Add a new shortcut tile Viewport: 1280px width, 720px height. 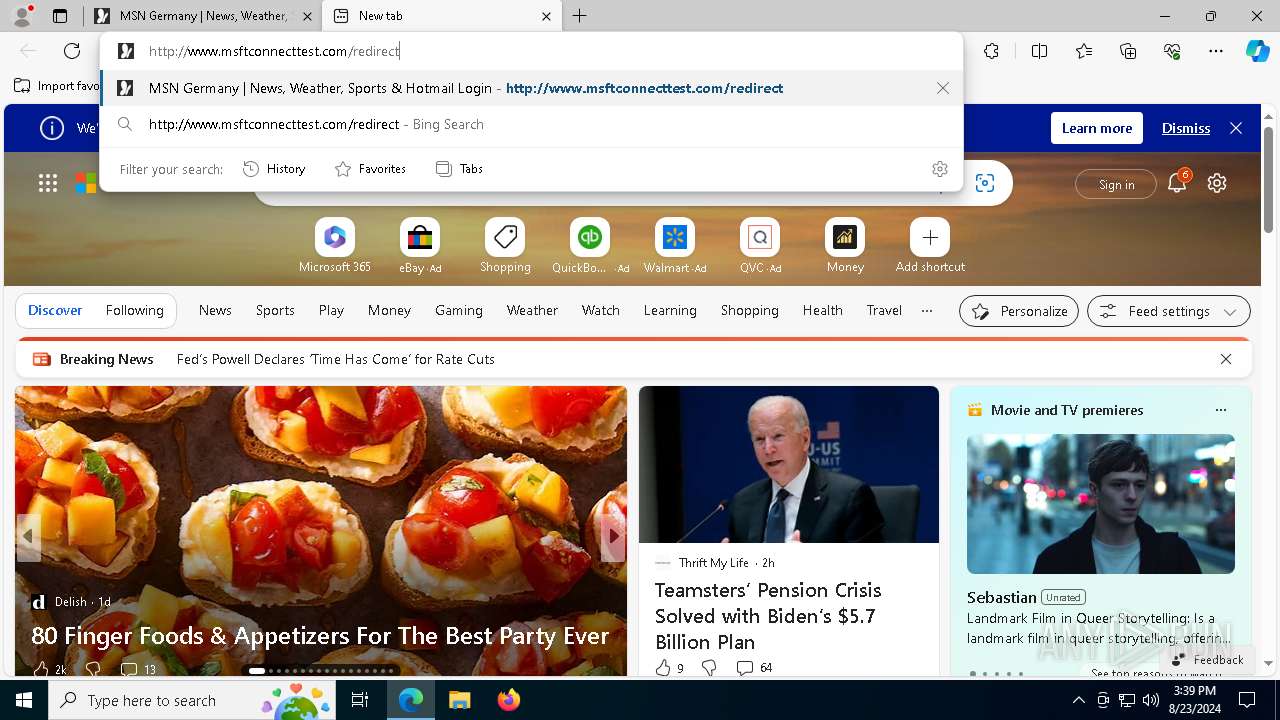click(x=930, y=246)
